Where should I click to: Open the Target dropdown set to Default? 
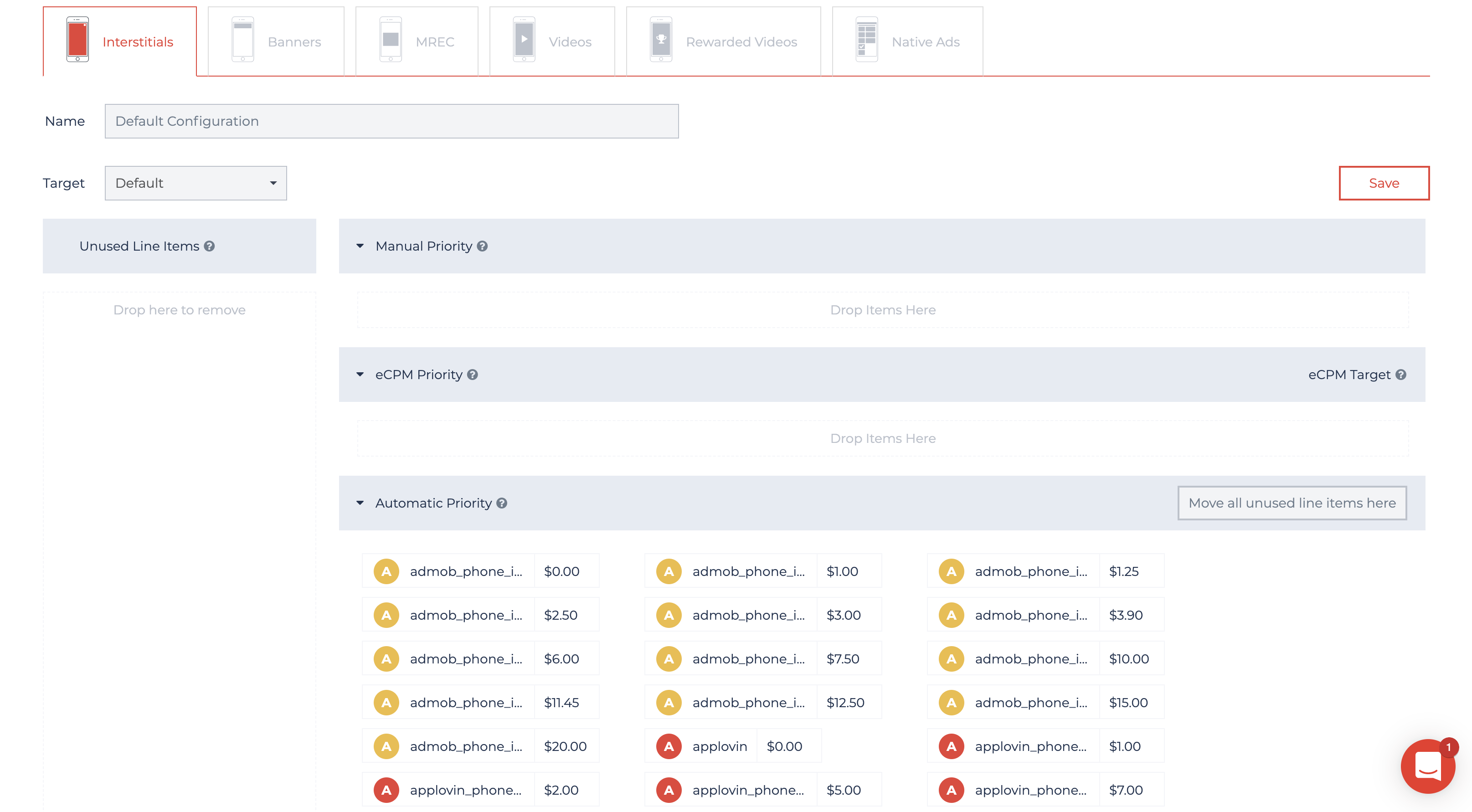tap(196, 184)
